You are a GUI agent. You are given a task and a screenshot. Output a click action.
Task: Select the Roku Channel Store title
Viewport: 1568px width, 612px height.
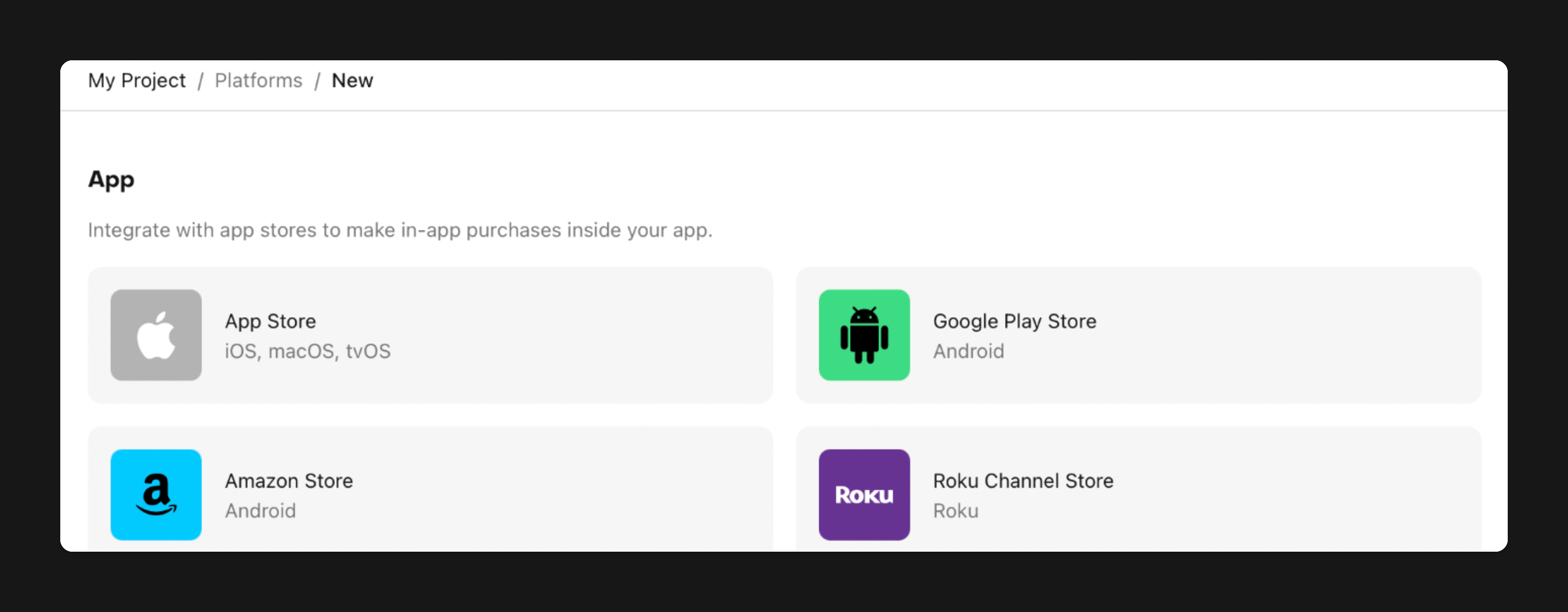pos(1023,480)
